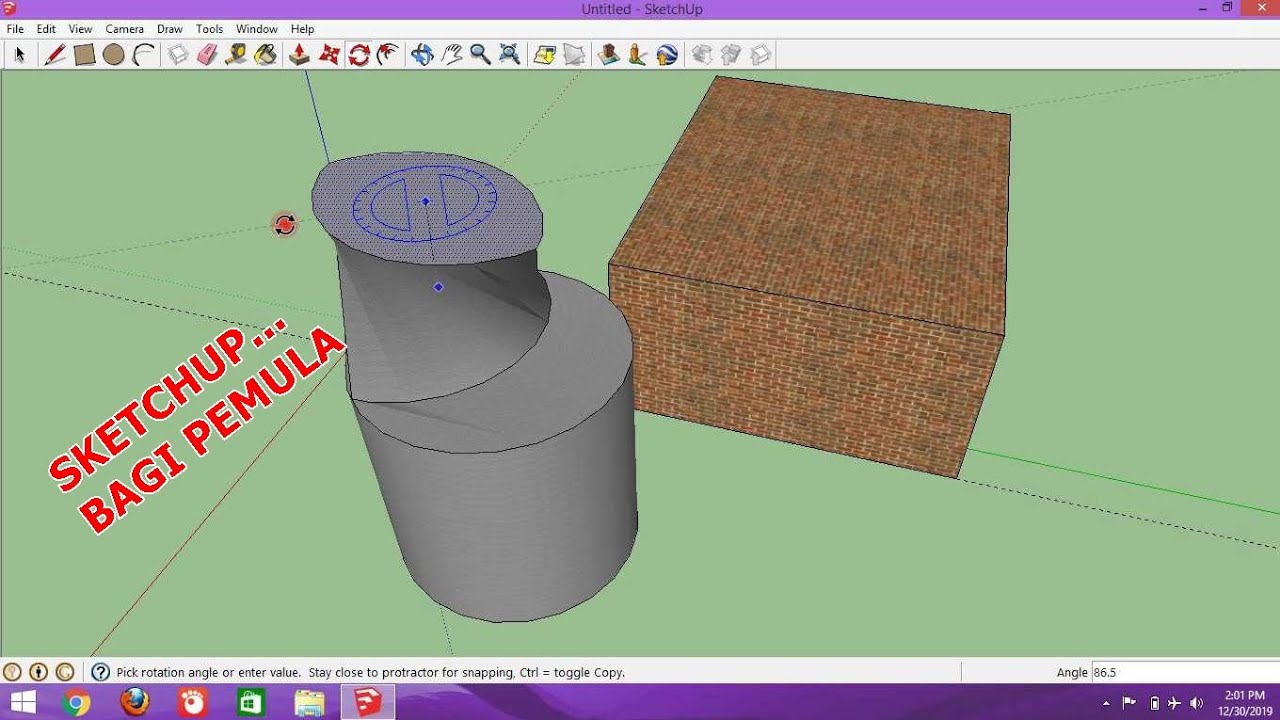Open the Window menu
1280x720 pixels.
pos(257,29)
